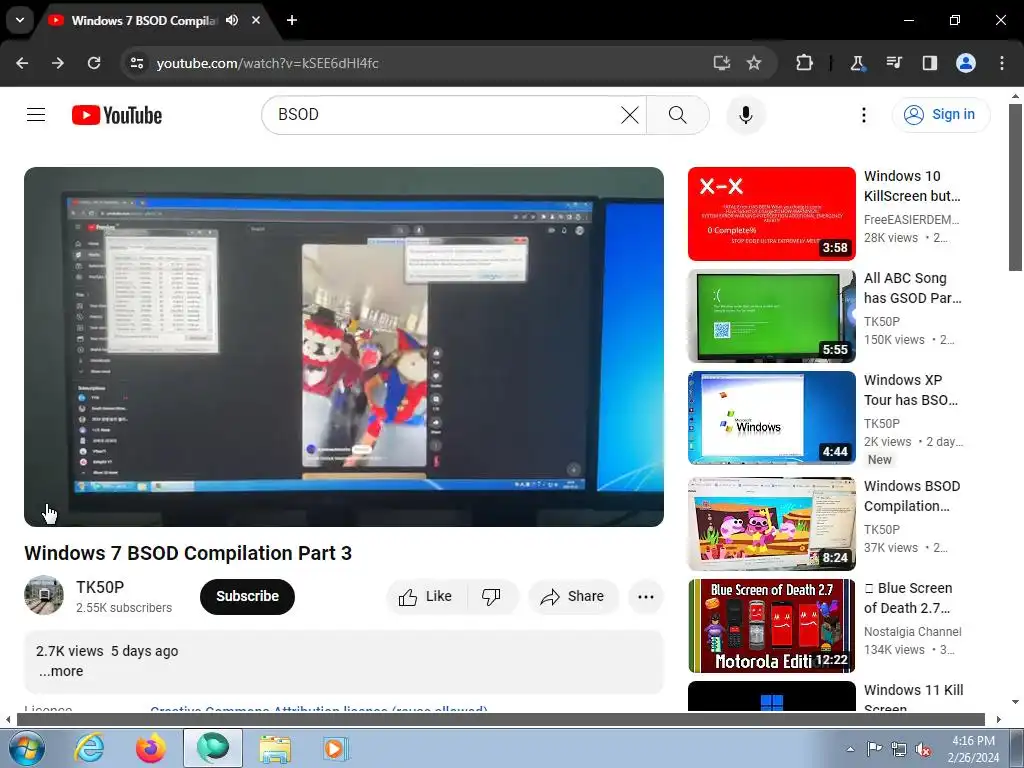Go forward in browser history

[x=58, y=63]
